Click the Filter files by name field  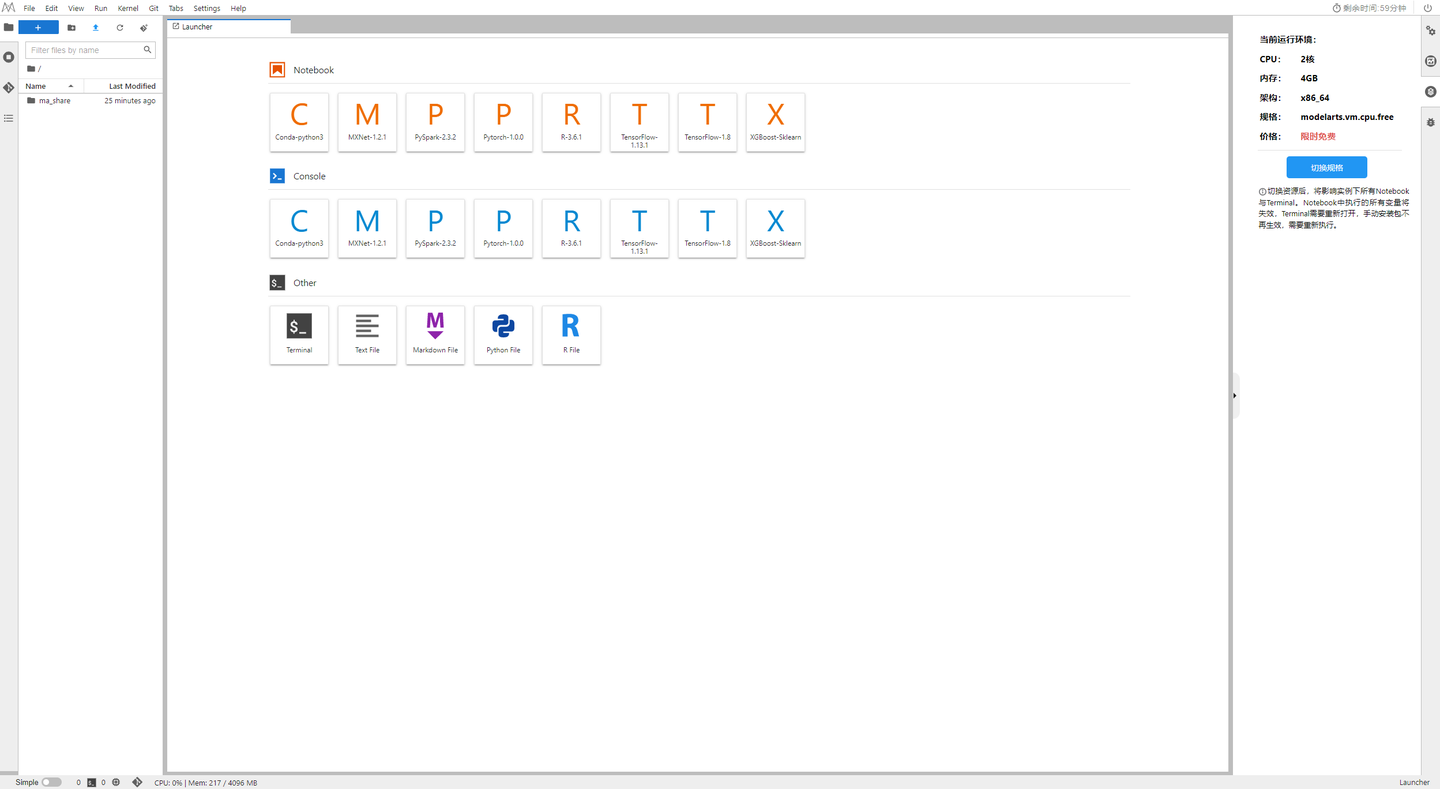click(x=90, y=50)
